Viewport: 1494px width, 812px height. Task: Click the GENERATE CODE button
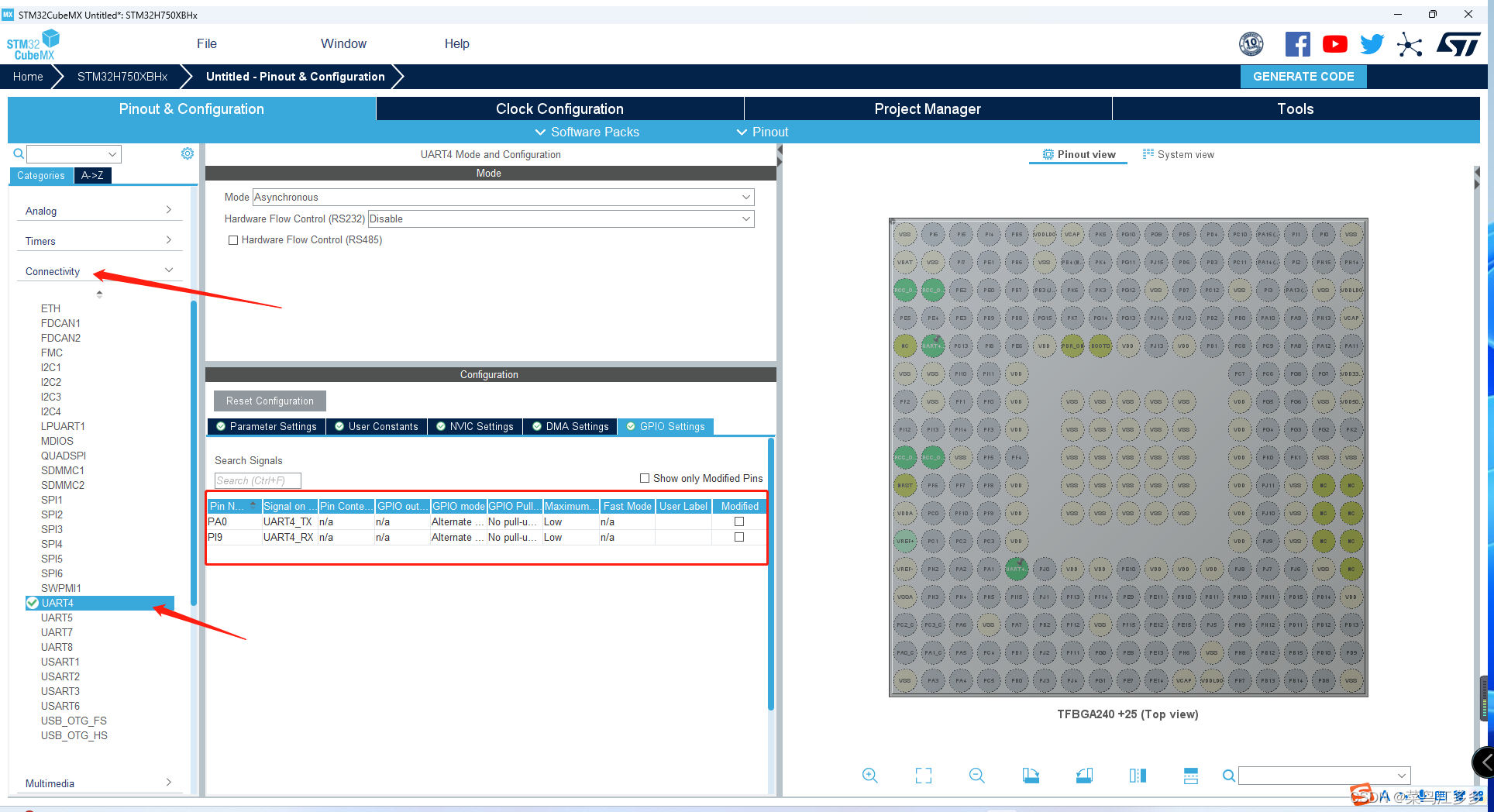(x=1303, y=77)
